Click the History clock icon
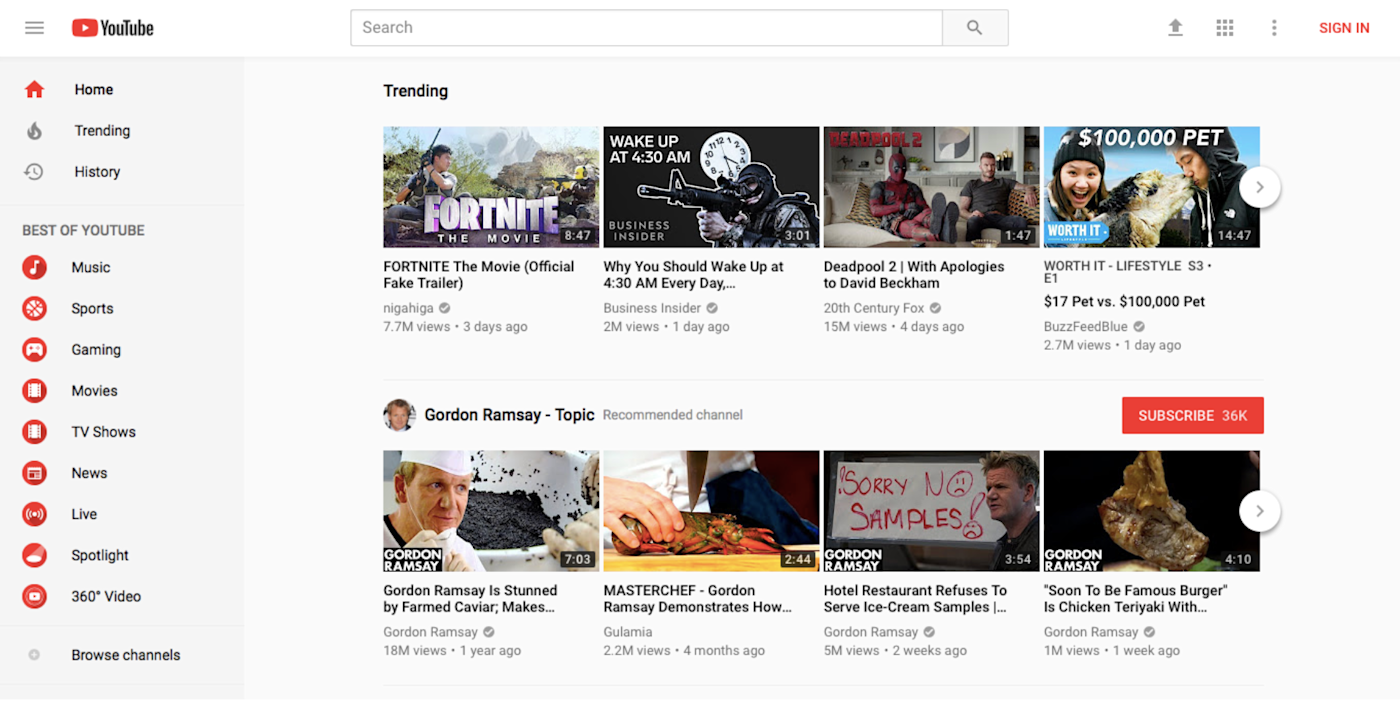This screenshot has width=1400, height=701. pyautogui.click(x=34, y=171)
